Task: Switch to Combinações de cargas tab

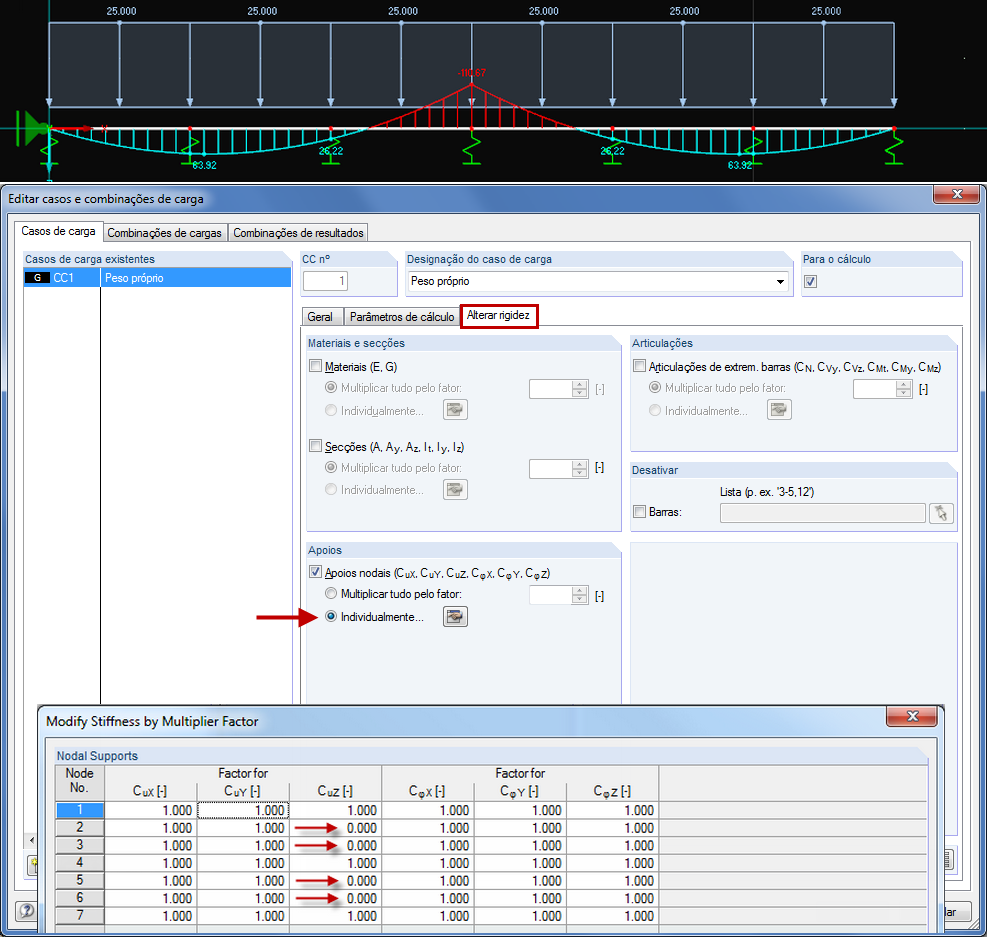Action: tap(164, 233)
